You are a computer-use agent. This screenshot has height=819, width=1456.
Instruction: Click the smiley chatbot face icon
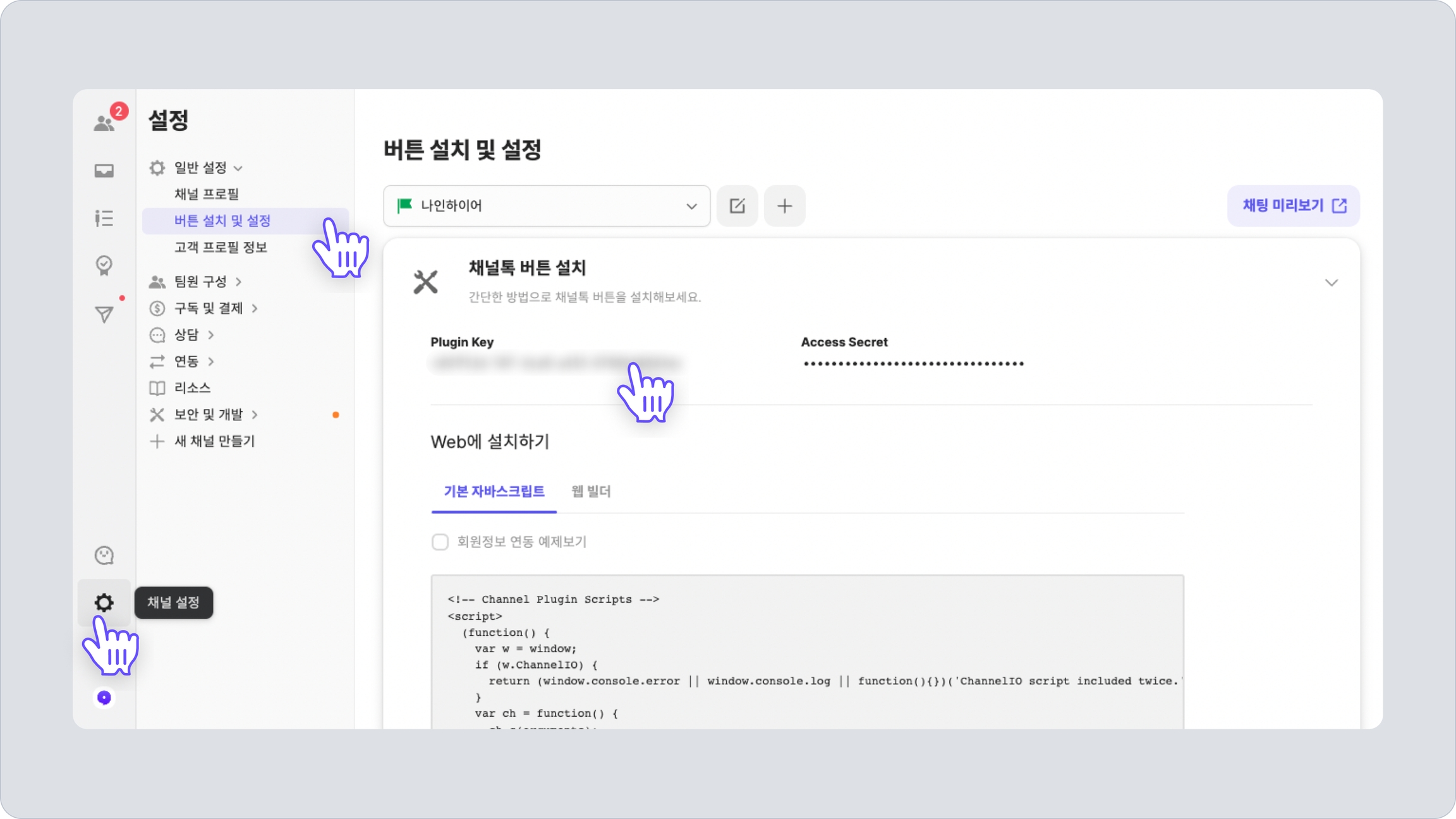coord(104,555)
